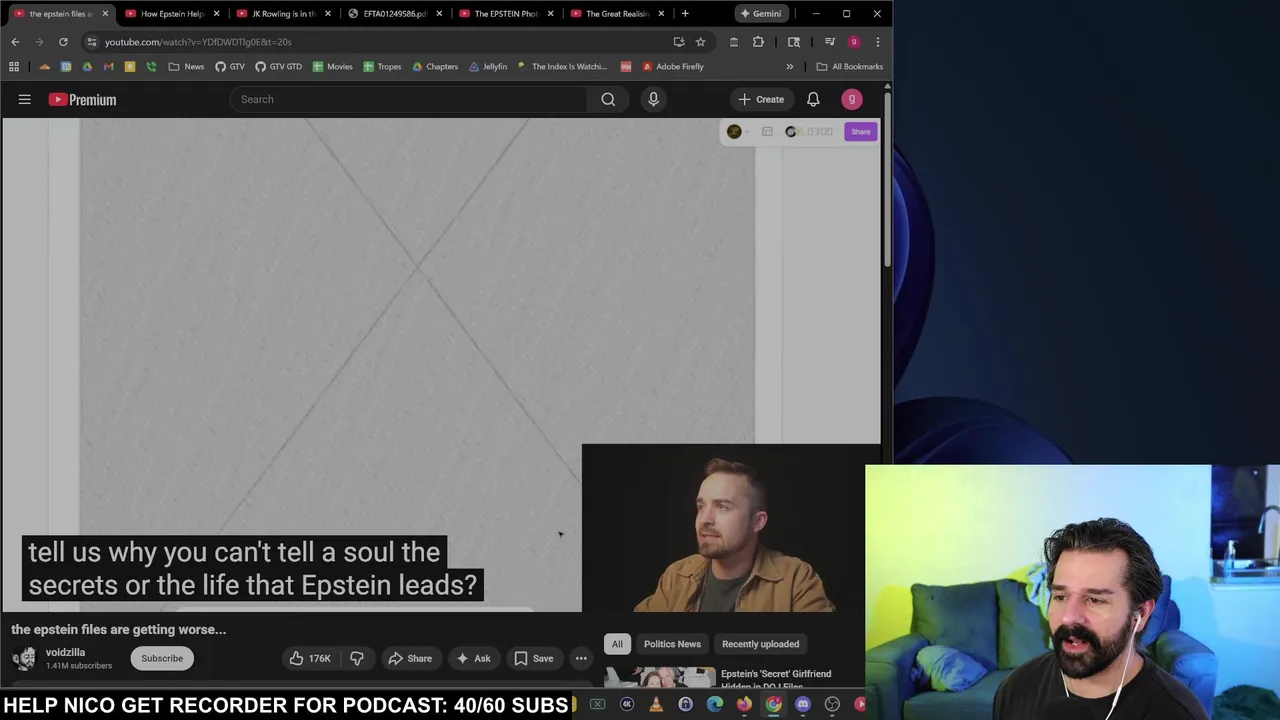Viewport: 1280px width, 720px height.
Task: Open the Movies bookmark
Action: [x=332, y=67]
